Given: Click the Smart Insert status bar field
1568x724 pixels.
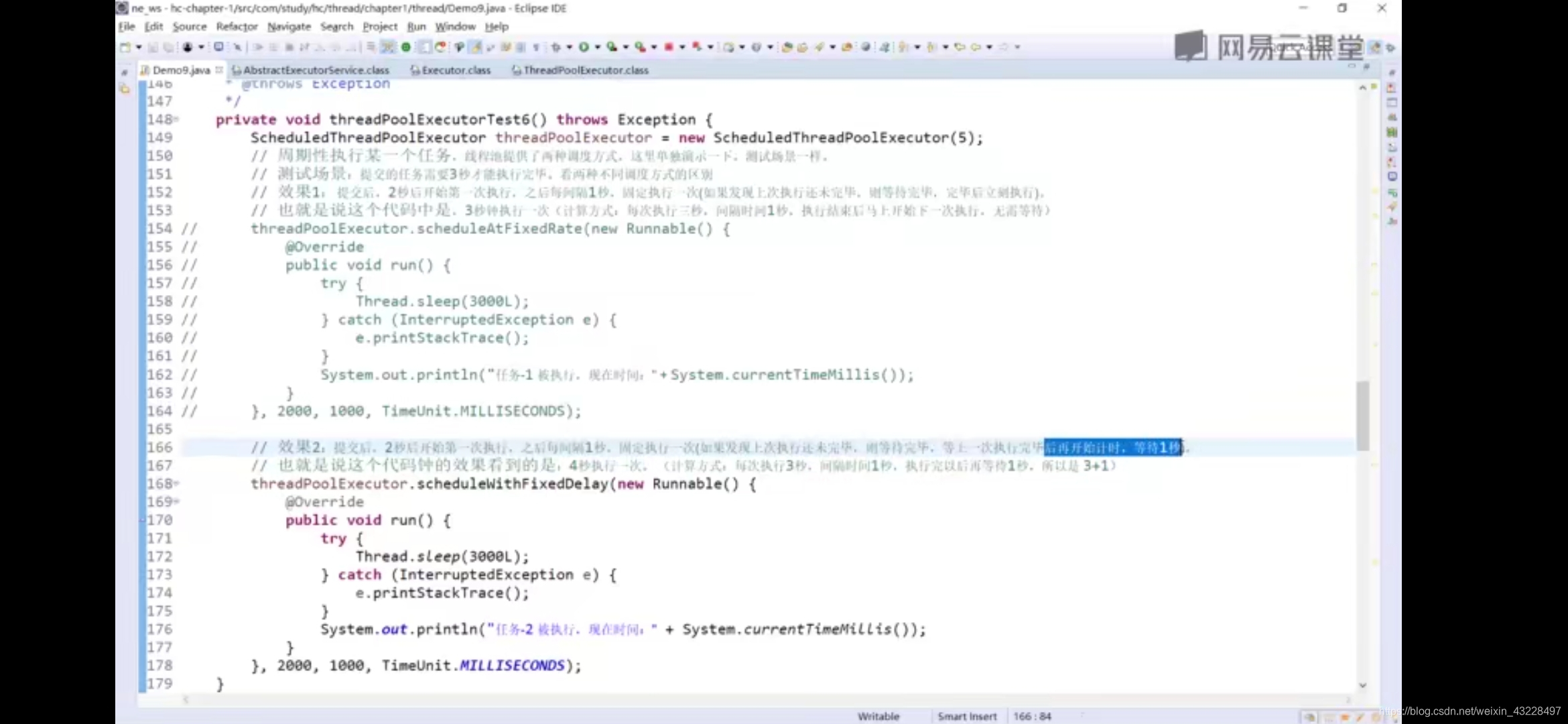Looking at the screenshot, I should (x=967, y=717).
